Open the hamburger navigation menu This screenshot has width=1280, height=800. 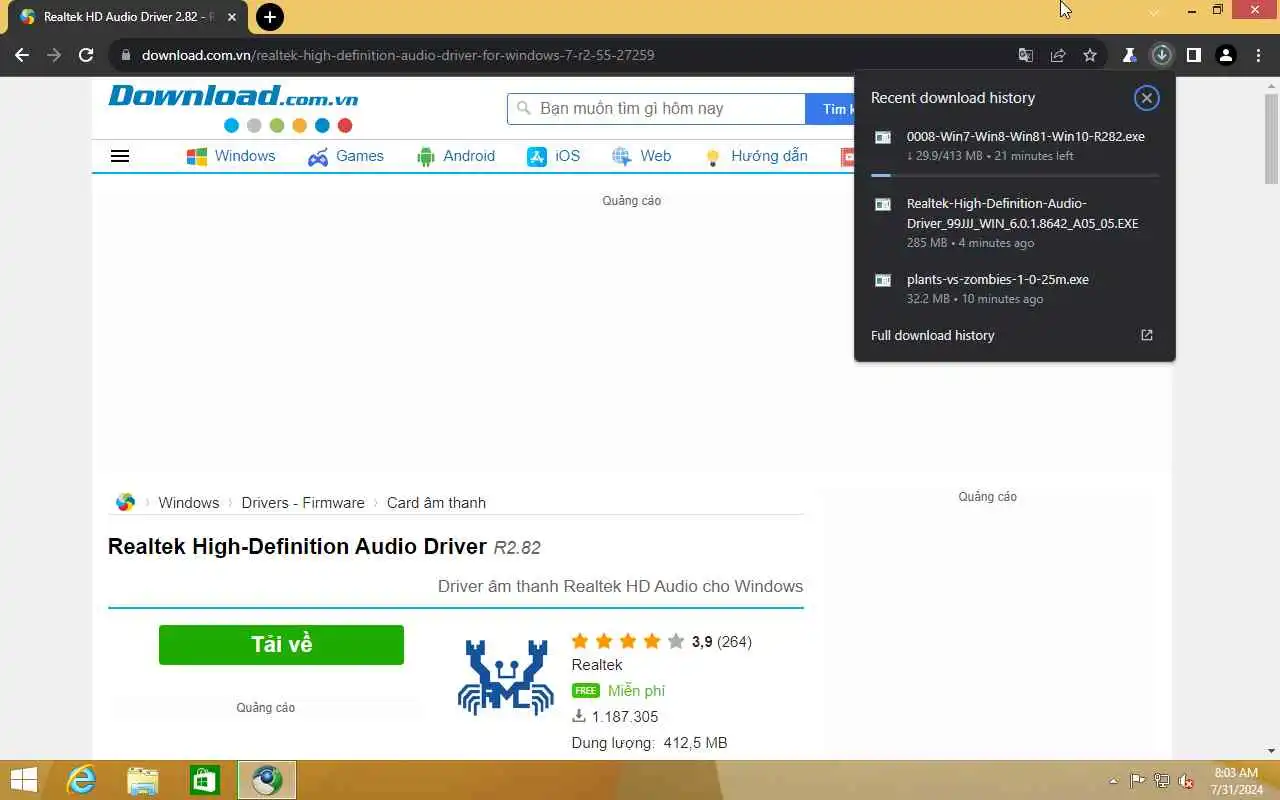tap(120, 156)
